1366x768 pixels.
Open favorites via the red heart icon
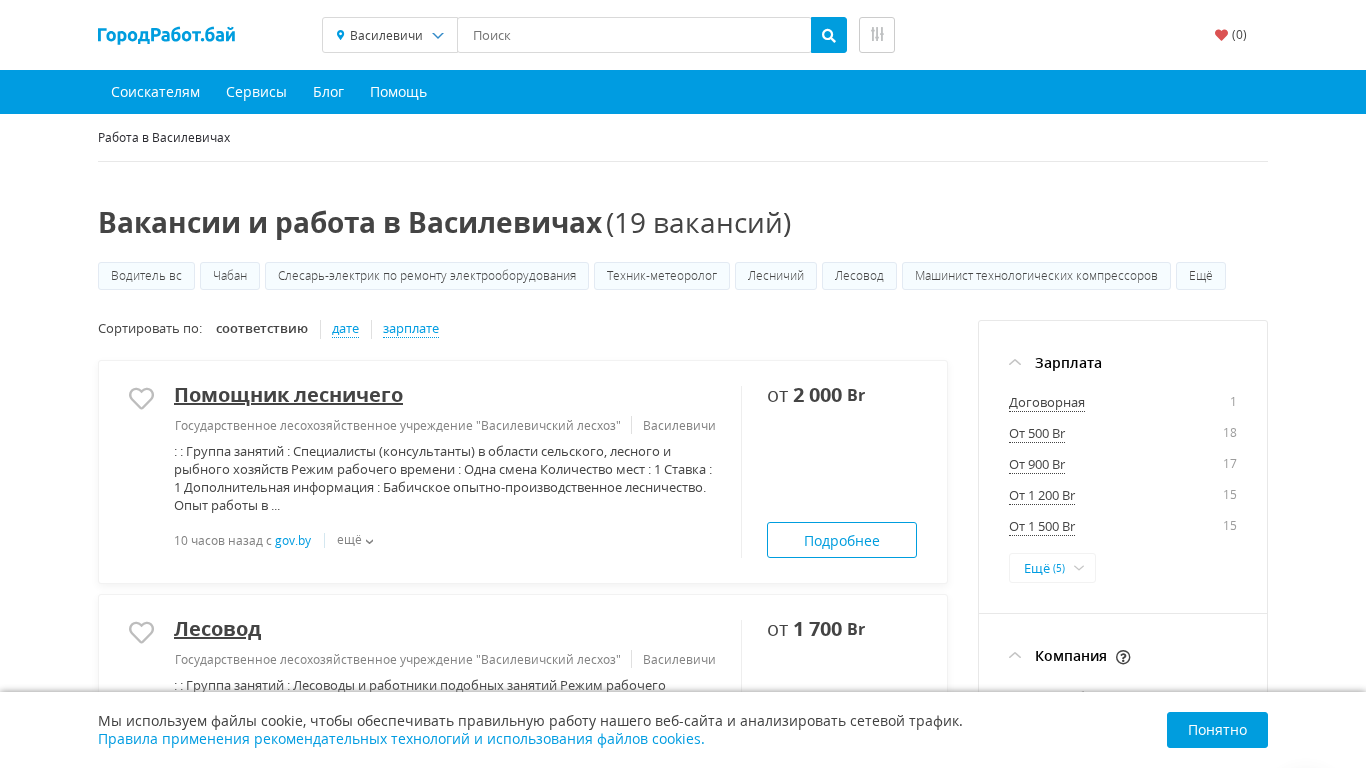coord(1221,35)
